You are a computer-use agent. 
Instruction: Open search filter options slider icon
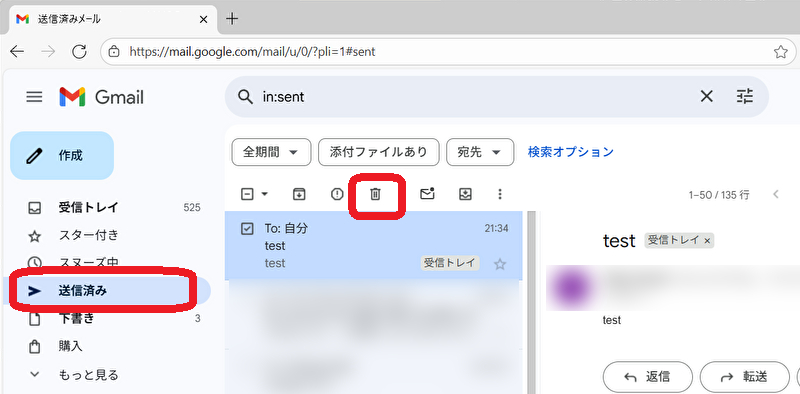745,96
